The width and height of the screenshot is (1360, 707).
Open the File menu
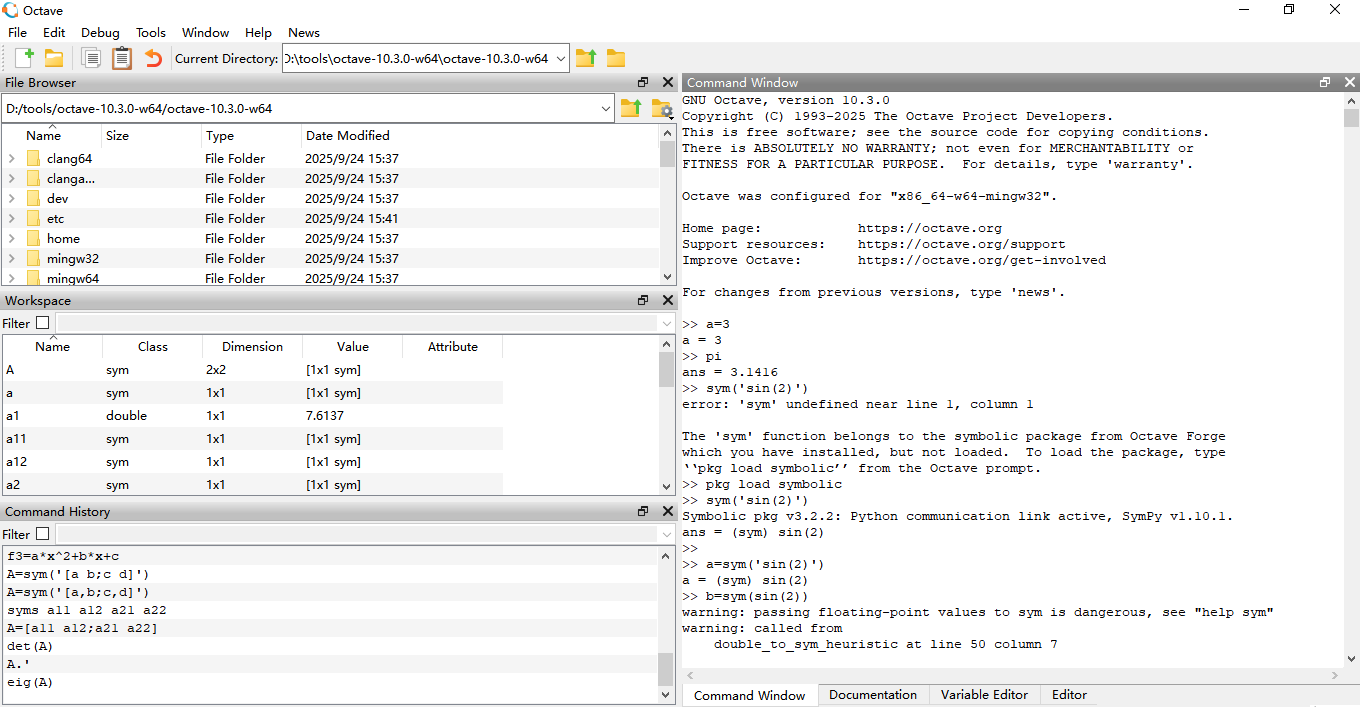pos(17,32)
